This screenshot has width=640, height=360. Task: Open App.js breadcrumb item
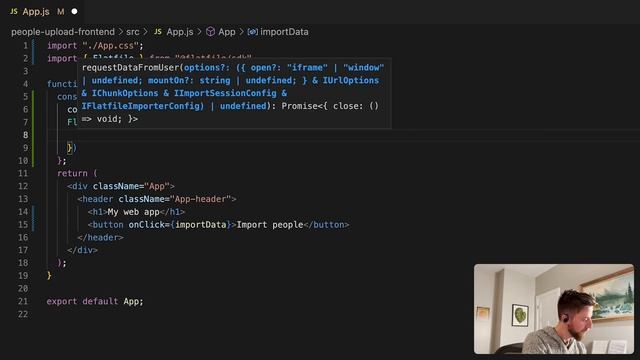coord(180,32)
